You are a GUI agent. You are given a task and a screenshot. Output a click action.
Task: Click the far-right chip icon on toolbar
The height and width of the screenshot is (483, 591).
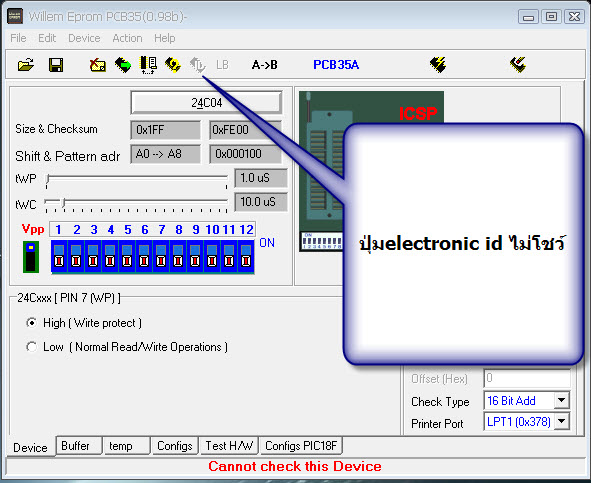coord(518,65)
